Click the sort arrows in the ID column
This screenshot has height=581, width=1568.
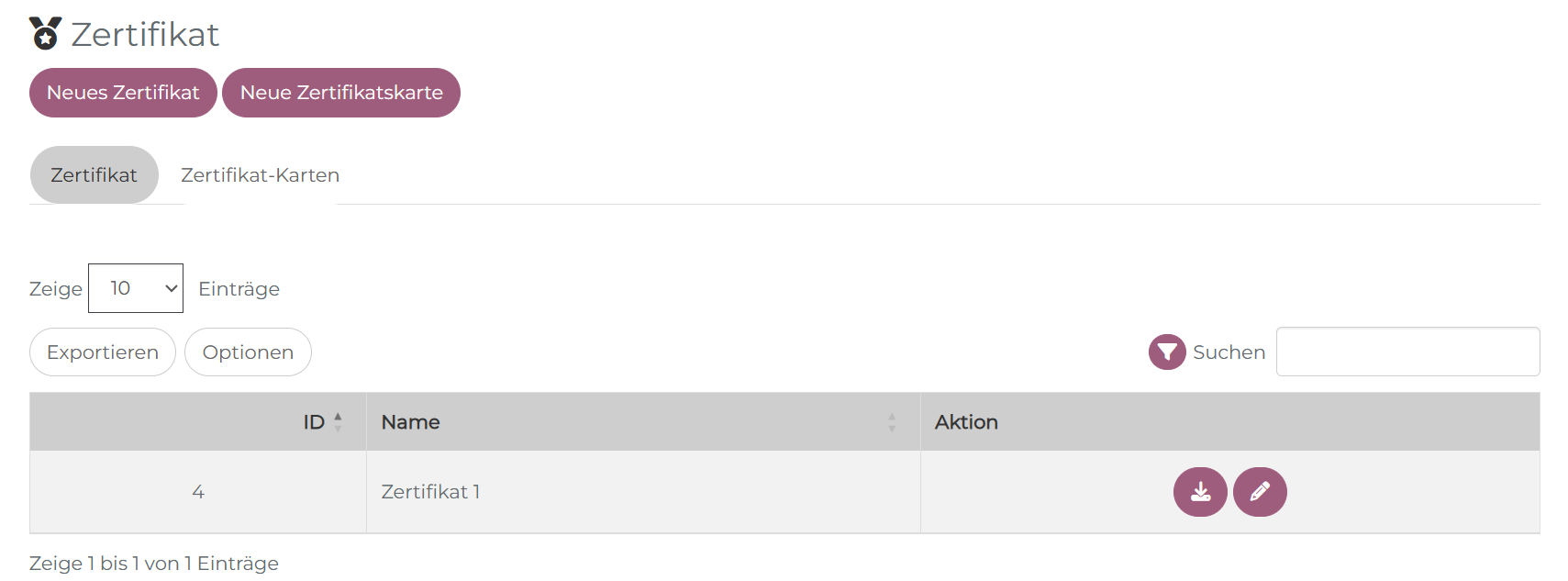click(339, 422)
